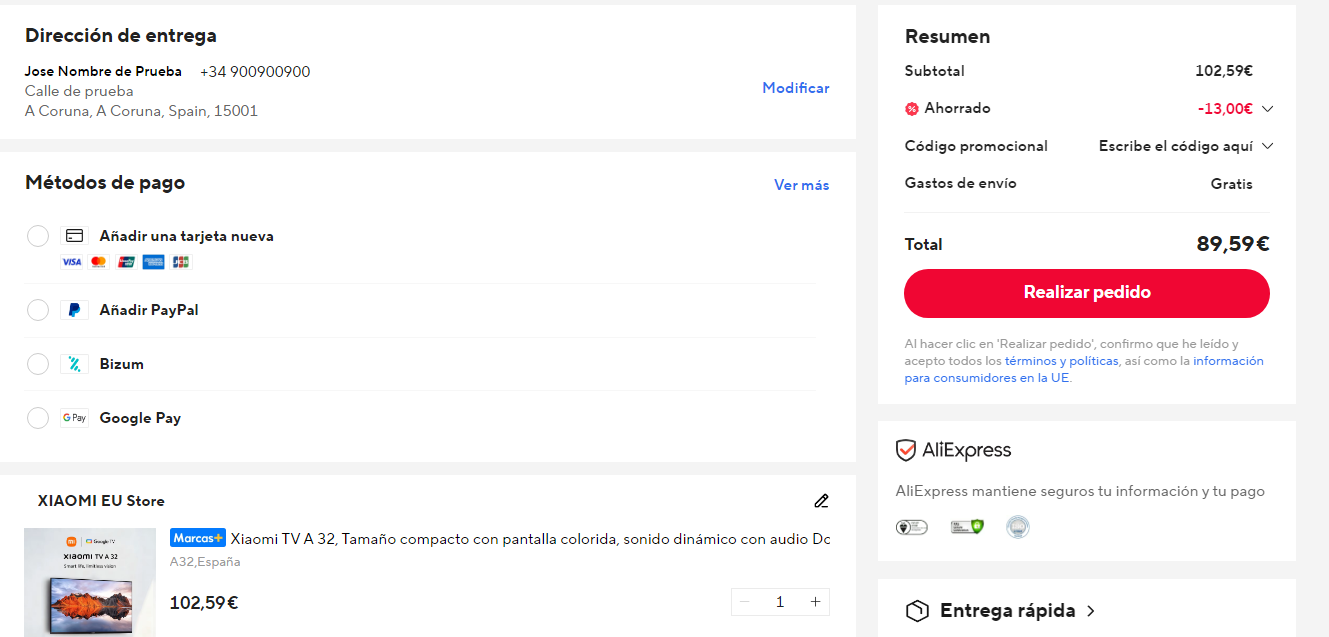
Task: Decrease product quantity with minus button
Action: (744, 602)
